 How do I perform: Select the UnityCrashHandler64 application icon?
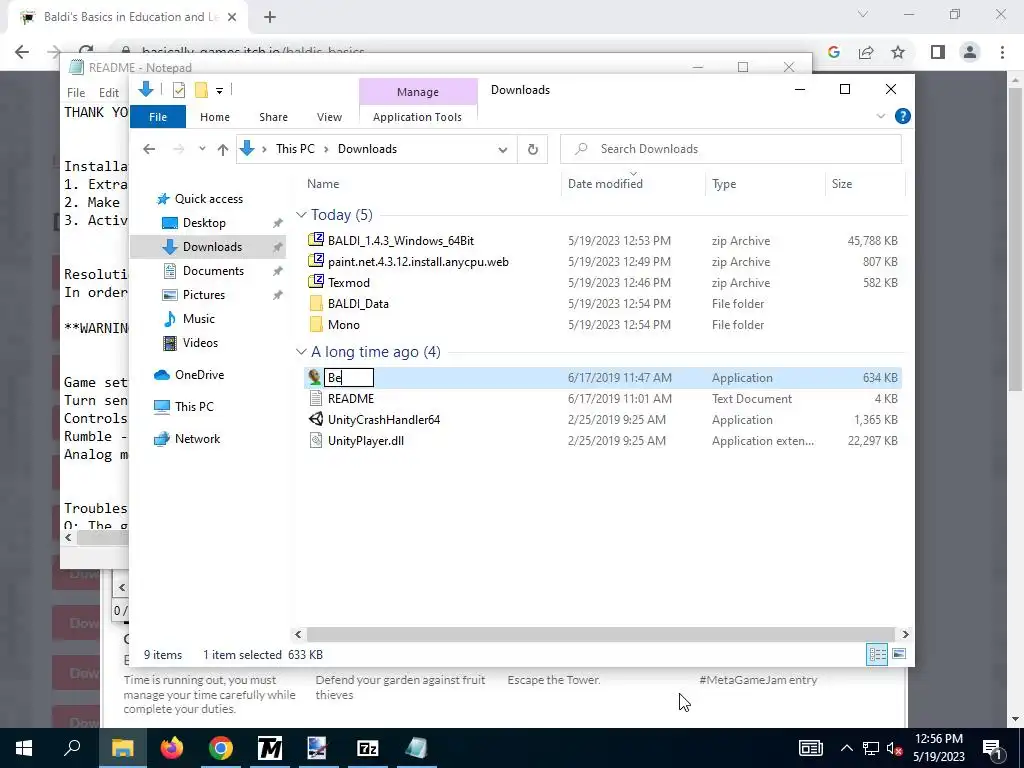pos(316,419)
